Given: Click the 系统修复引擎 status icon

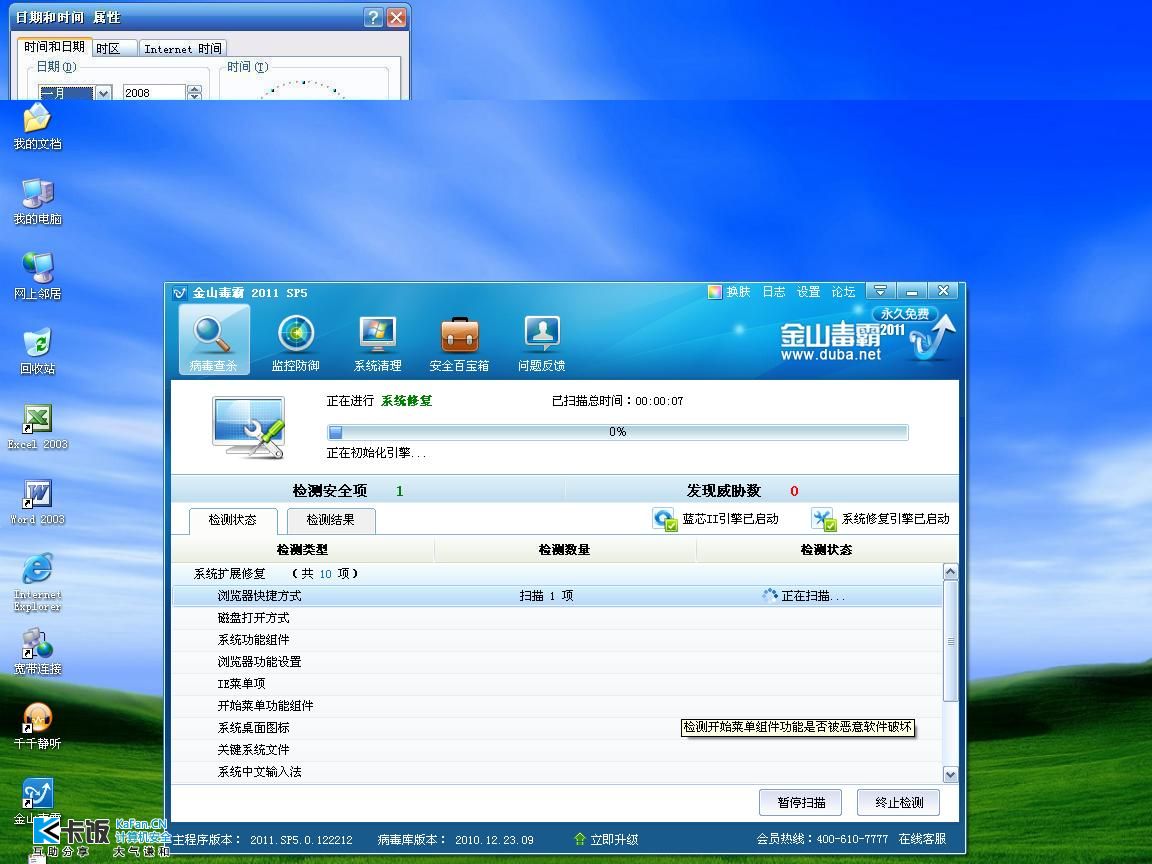Looking at the screenshot, I should (824, 519).
